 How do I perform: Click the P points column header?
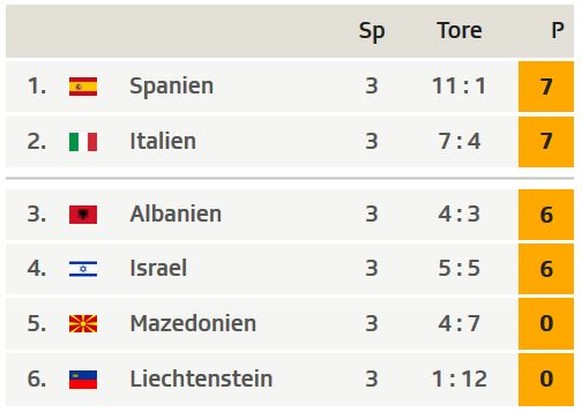click(x=558, y=30)
